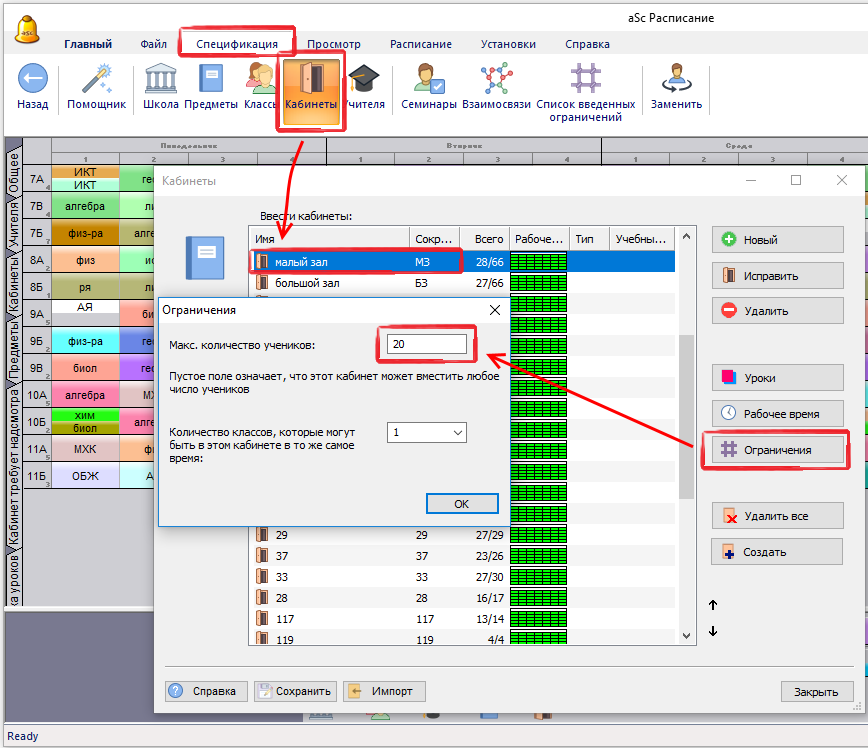Expand the classes-per-room count dropdown

tap(458, 433)
